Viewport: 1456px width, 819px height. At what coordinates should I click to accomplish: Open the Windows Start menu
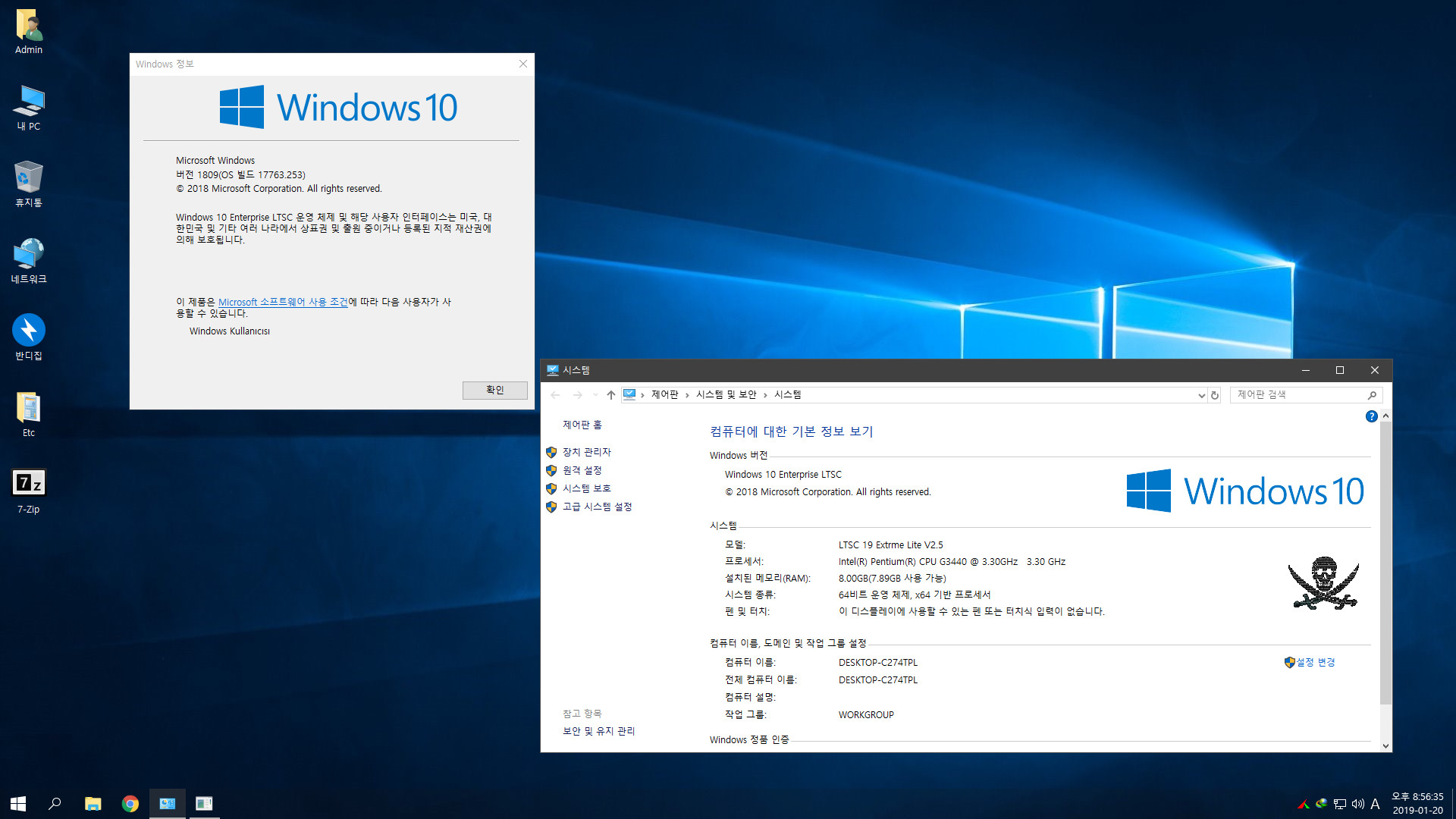[x=18, y=803]
